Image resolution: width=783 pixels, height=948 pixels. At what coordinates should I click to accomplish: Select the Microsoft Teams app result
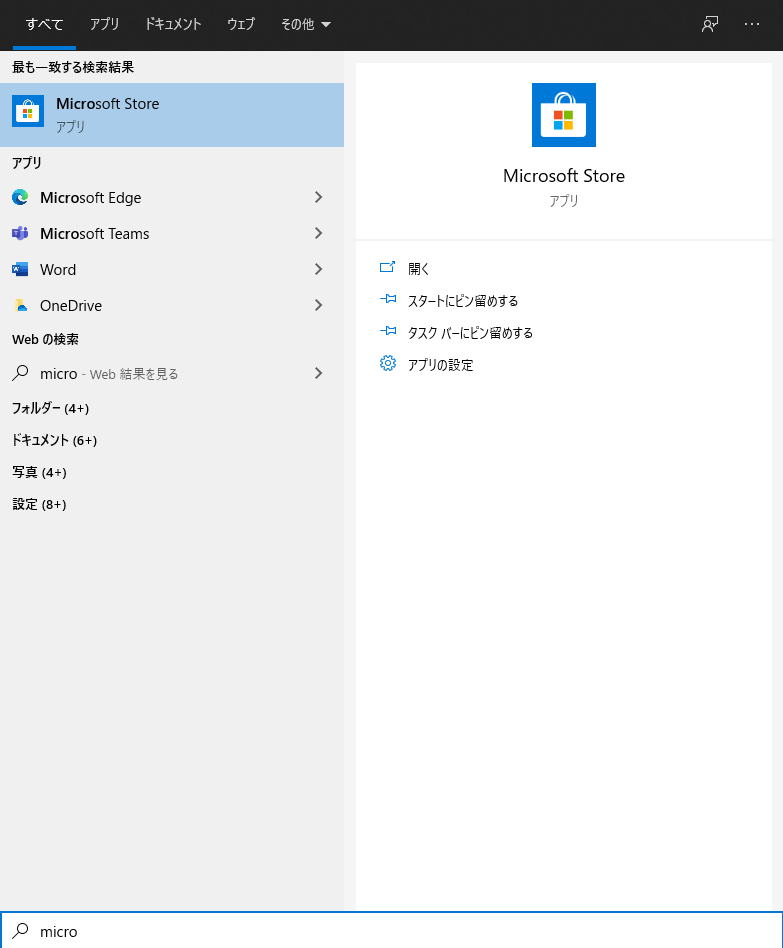click(172, 233)
